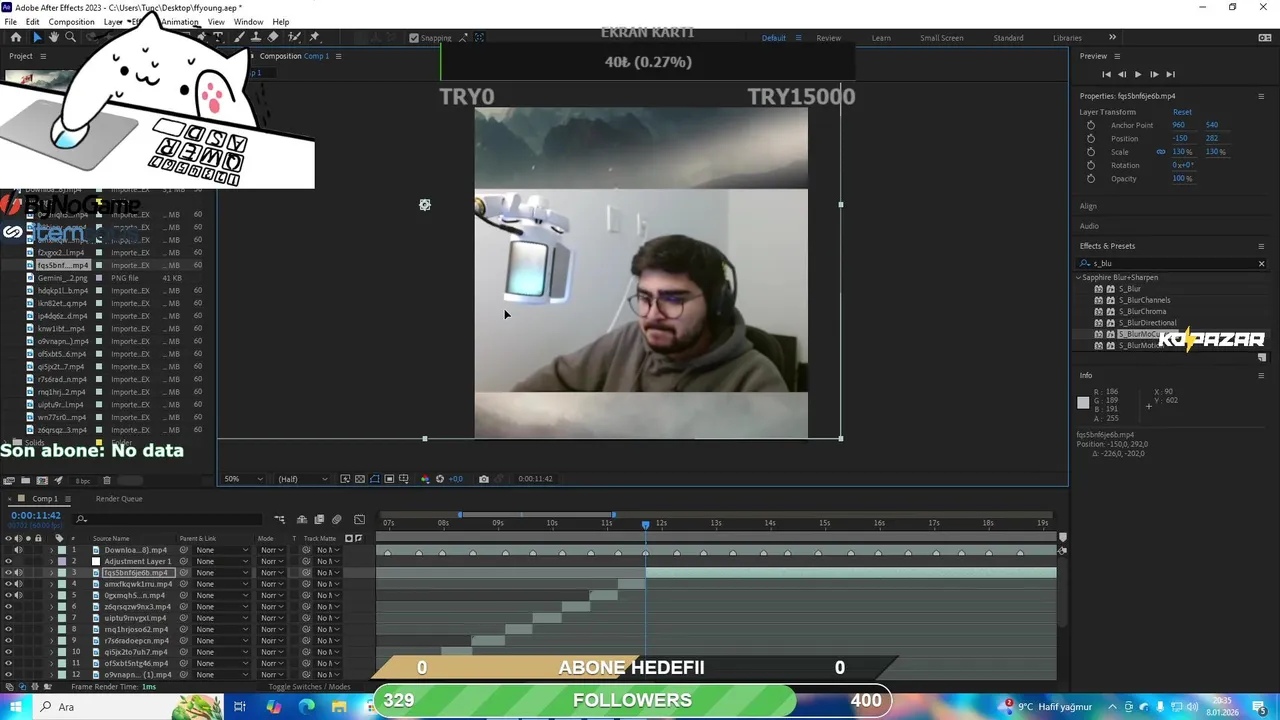Select the Zoom magnifier tool

coord(70,37)
